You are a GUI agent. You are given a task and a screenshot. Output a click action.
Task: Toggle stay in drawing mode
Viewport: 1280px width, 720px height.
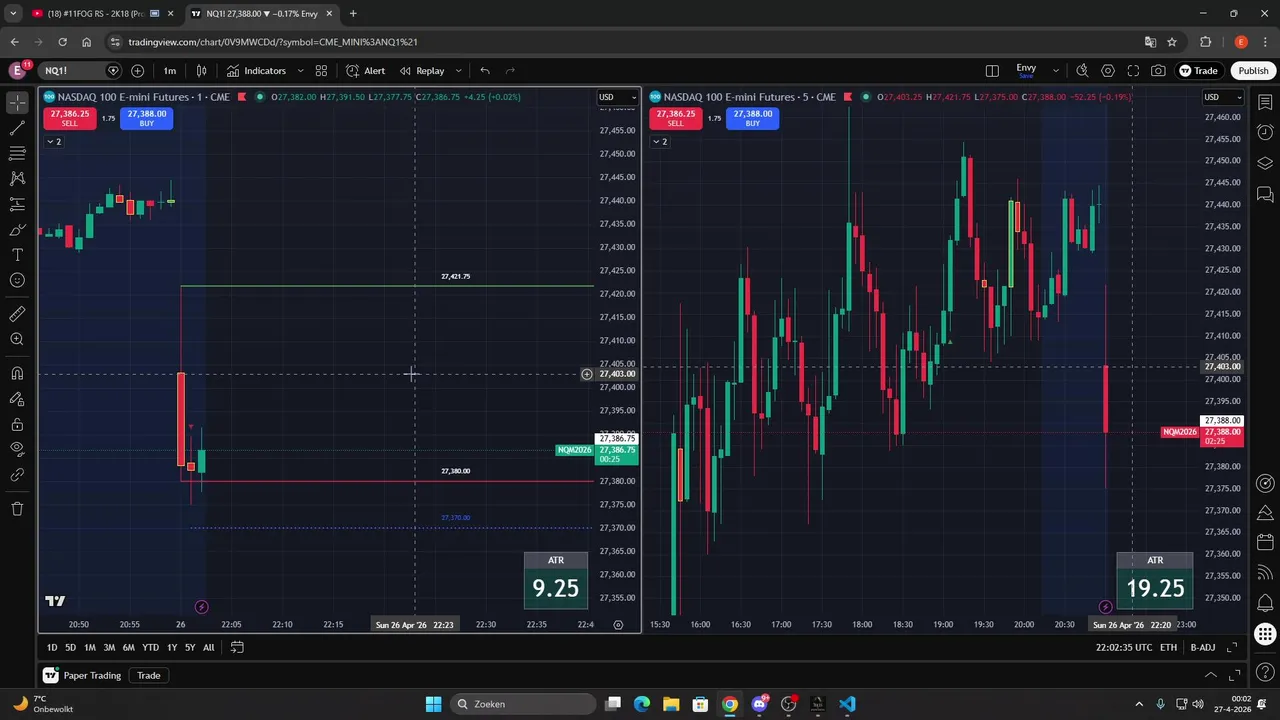pos(17,398)
